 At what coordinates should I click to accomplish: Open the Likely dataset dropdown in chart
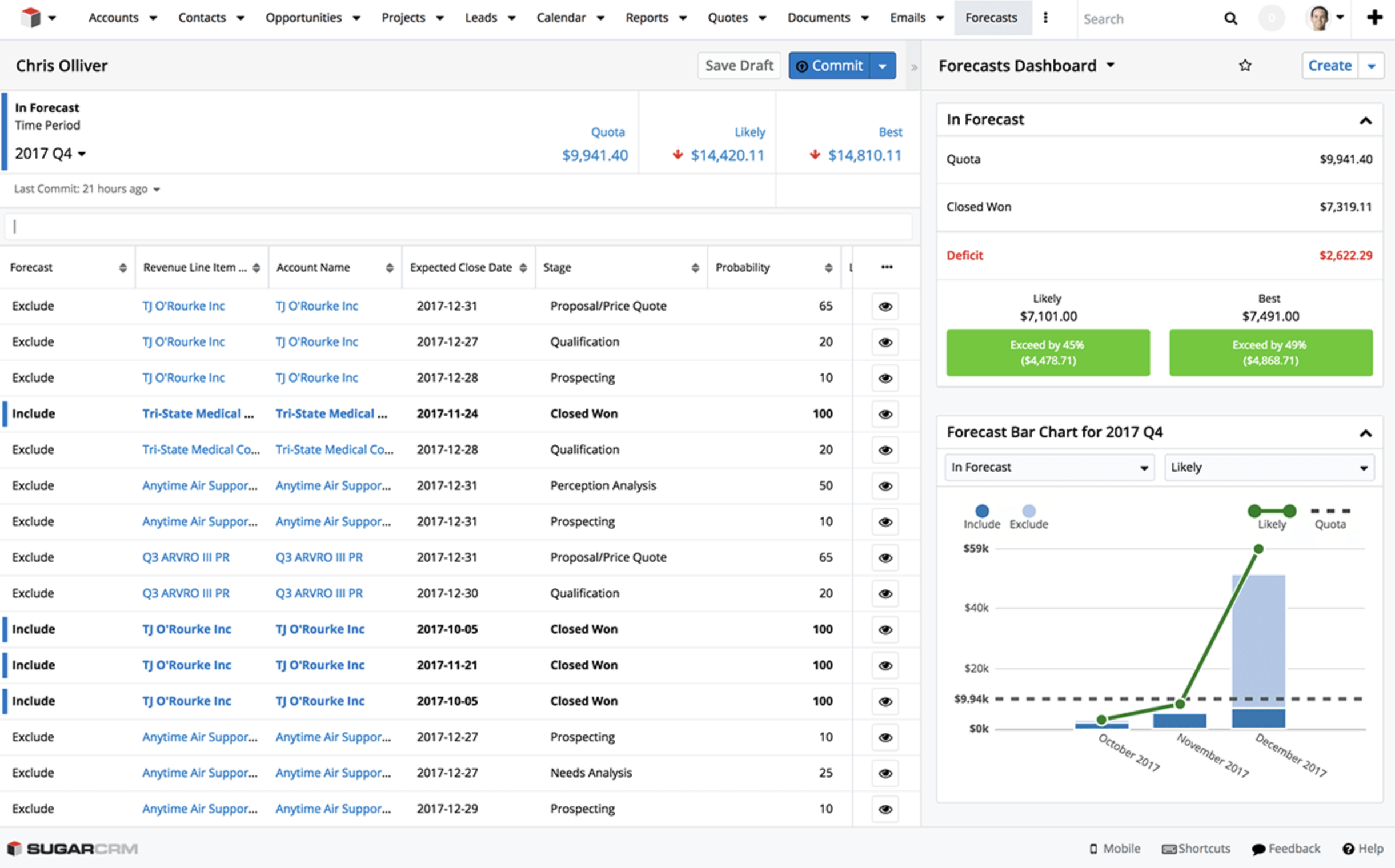[x=1269, y=467]
